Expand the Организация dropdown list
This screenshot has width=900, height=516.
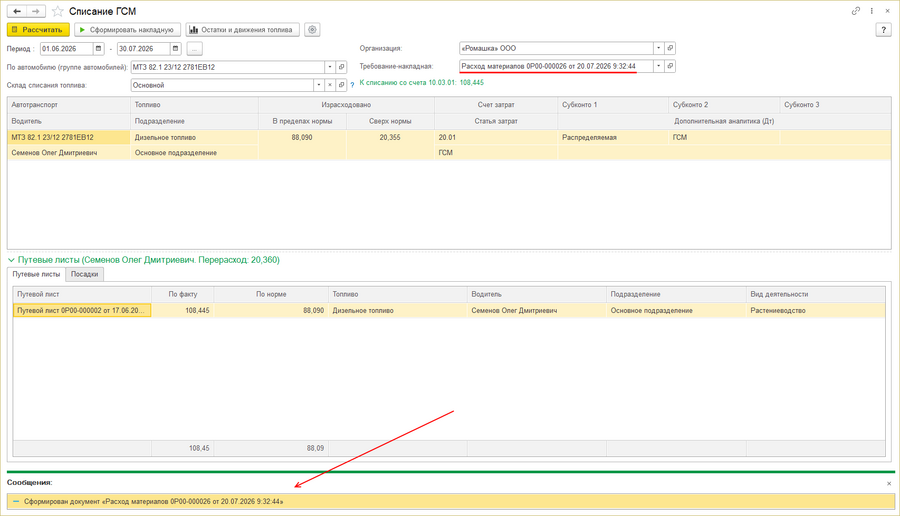click(658, 48)
